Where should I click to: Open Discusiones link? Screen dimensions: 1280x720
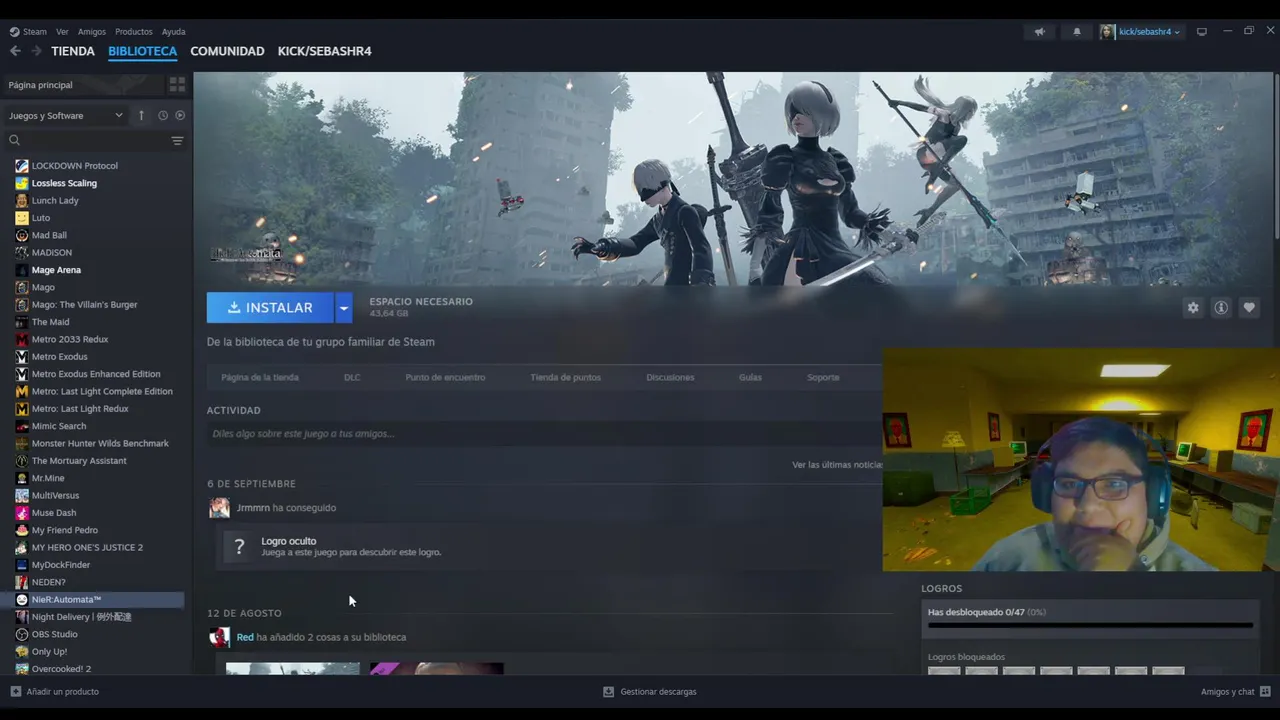click(670, 377)
